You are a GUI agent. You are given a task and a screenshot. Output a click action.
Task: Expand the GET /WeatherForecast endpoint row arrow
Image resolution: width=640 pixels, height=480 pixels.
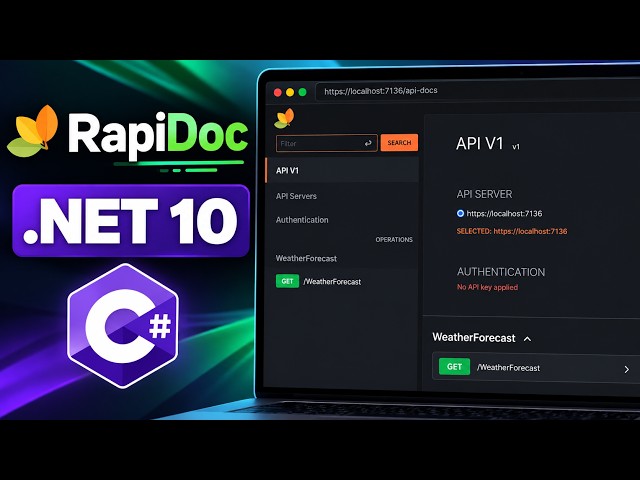pyautogui.click(x=627, y=369)
